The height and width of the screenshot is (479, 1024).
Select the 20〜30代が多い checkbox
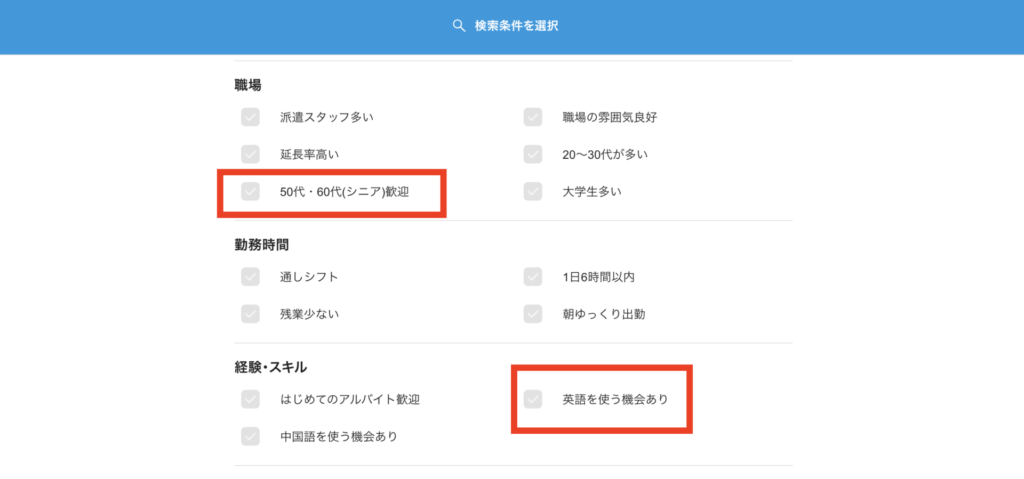(533, 154)
